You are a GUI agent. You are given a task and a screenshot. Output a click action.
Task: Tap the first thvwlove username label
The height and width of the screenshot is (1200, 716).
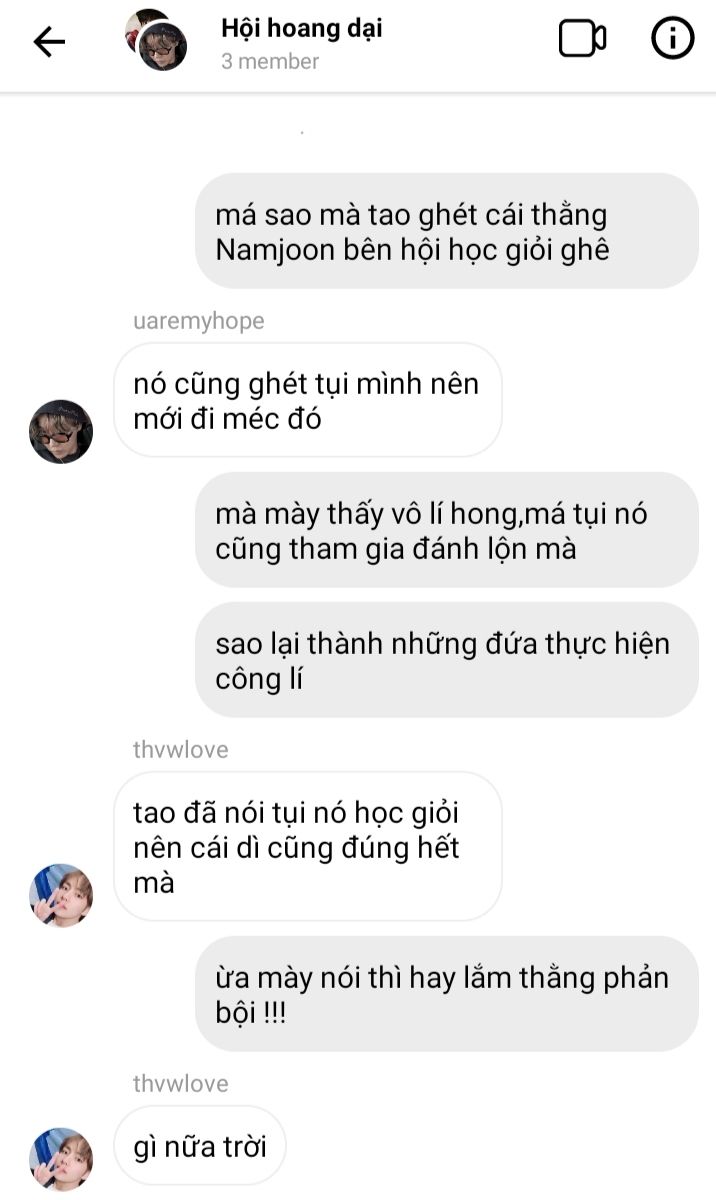[181, 749]
